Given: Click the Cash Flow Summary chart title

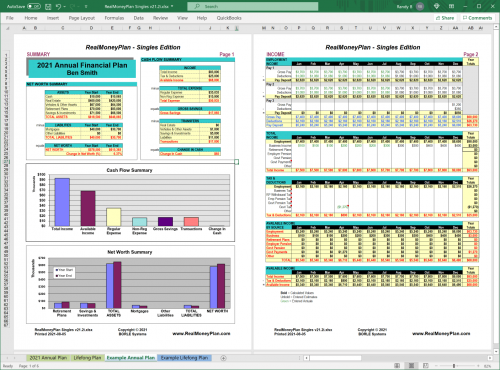Looking at the screenshot, I should click(x=129, y=170).
